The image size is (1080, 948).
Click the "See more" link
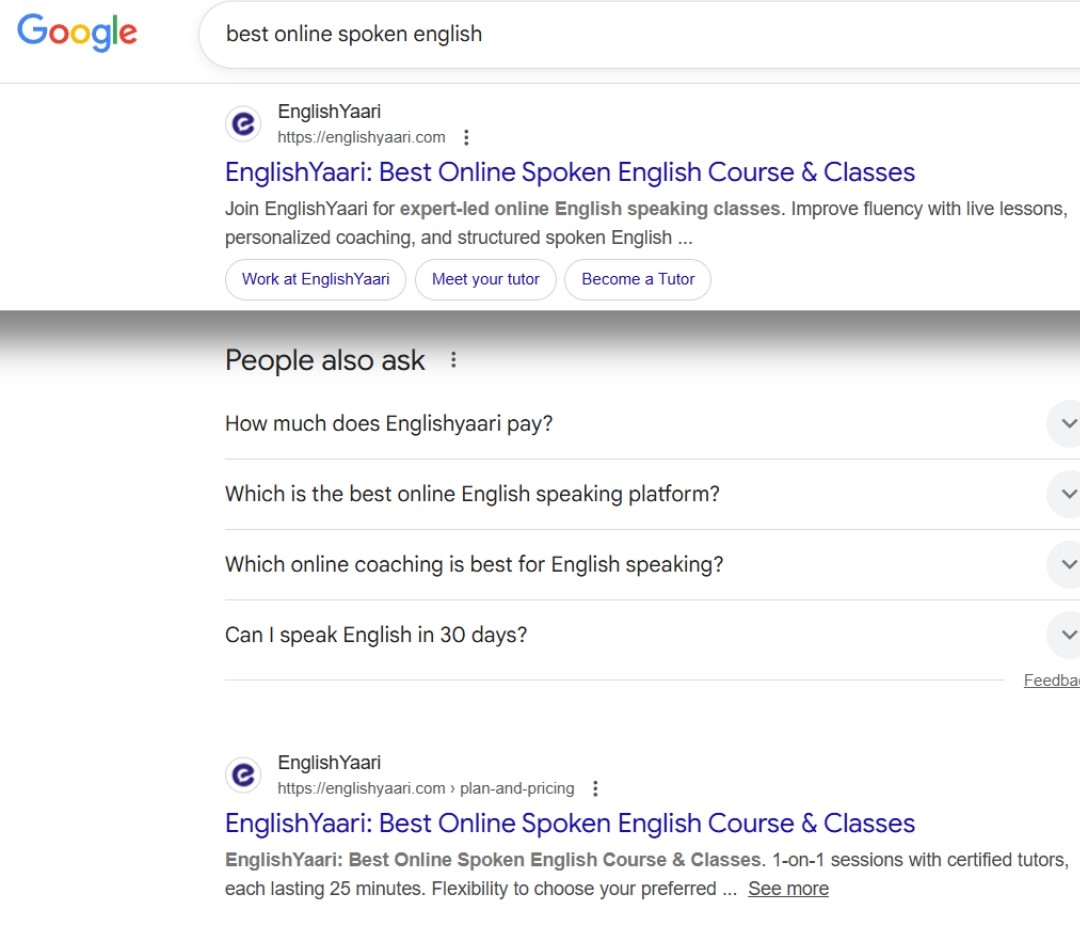(x=788, y=889)
